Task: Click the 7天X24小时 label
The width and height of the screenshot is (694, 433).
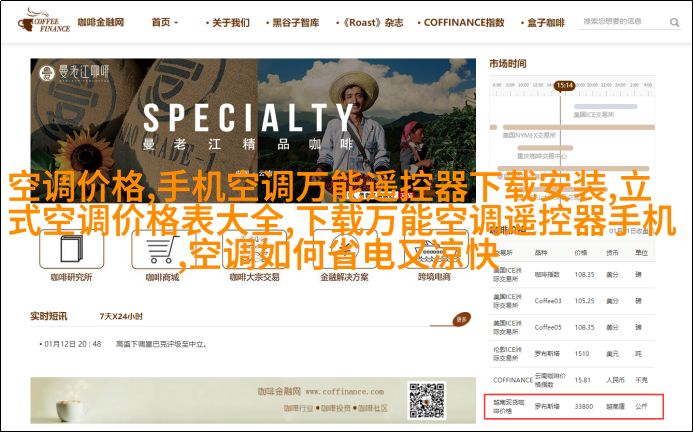Action: (121, 316)
